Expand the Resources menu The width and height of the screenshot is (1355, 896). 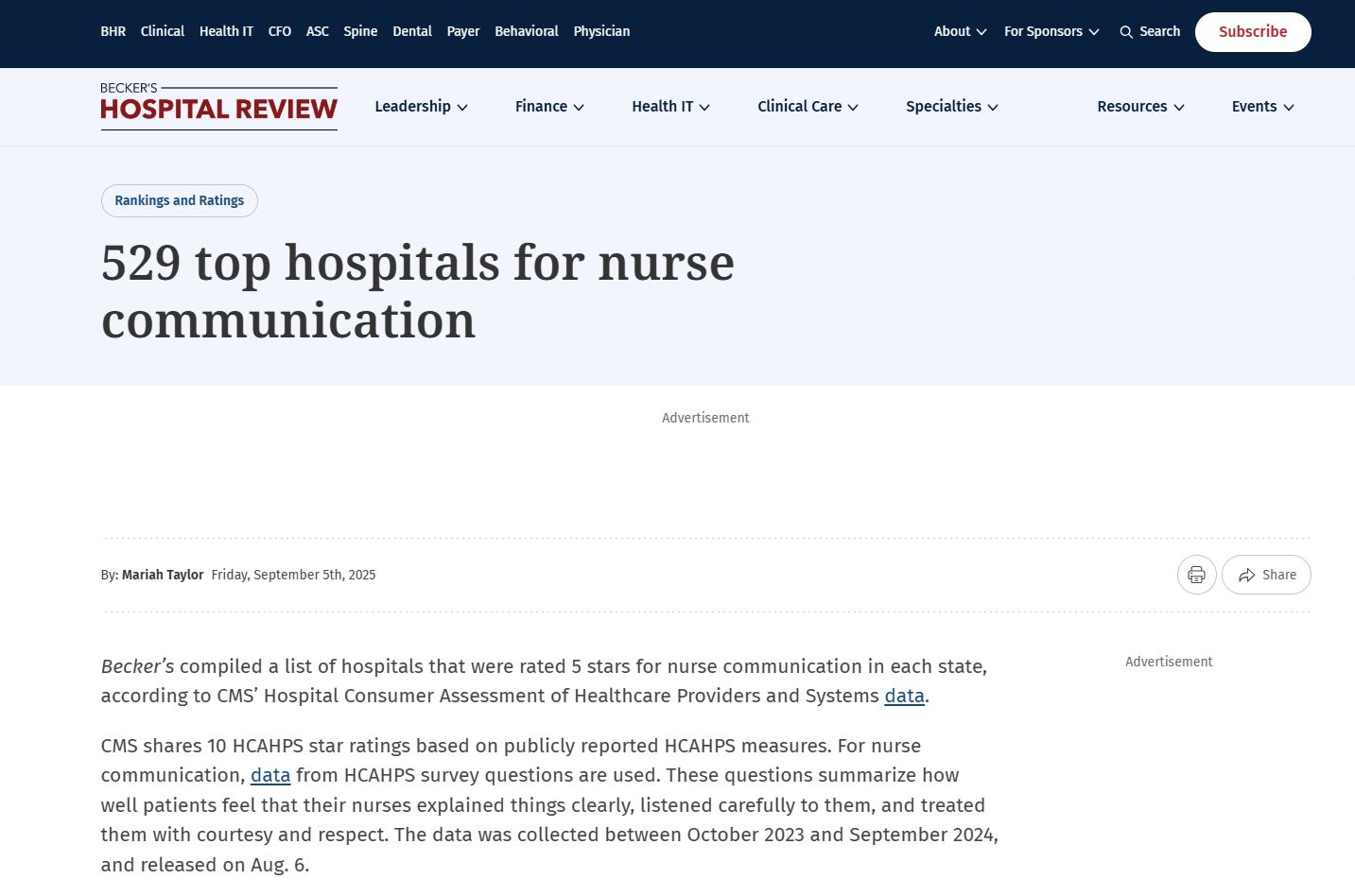click(x=1140, y=107)
